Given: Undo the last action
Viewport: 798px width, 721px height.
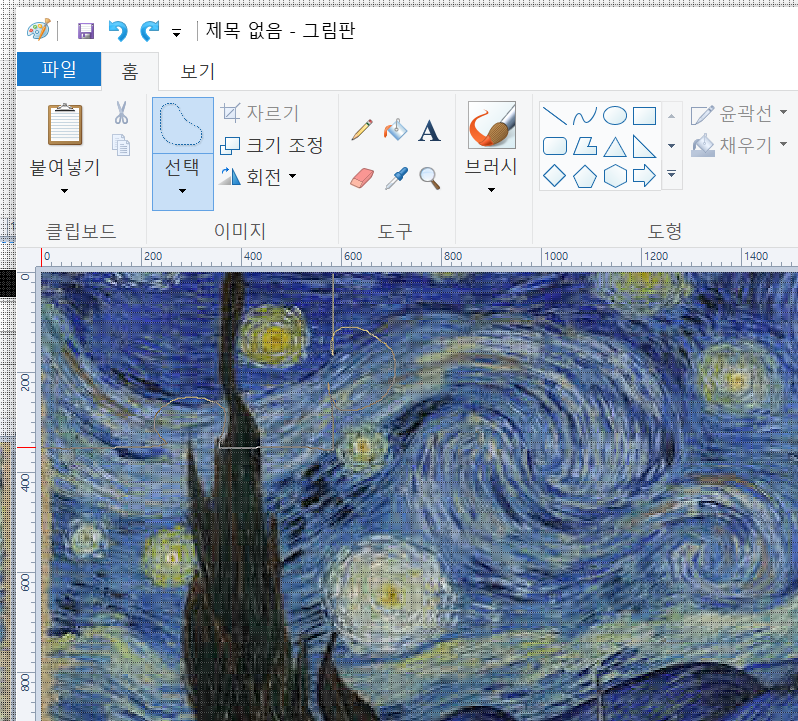Looking at the screenshot, I should point(118,31).
